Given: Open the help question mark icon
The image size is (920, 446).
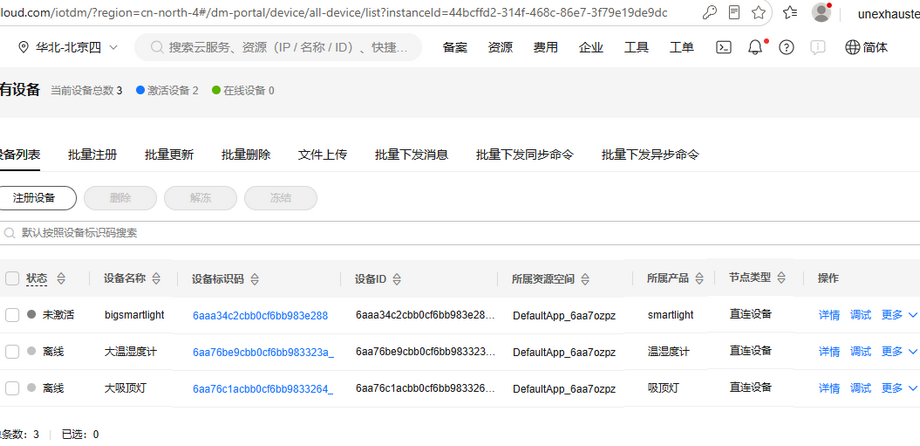Looking at the screenshot, I should 786,48.
